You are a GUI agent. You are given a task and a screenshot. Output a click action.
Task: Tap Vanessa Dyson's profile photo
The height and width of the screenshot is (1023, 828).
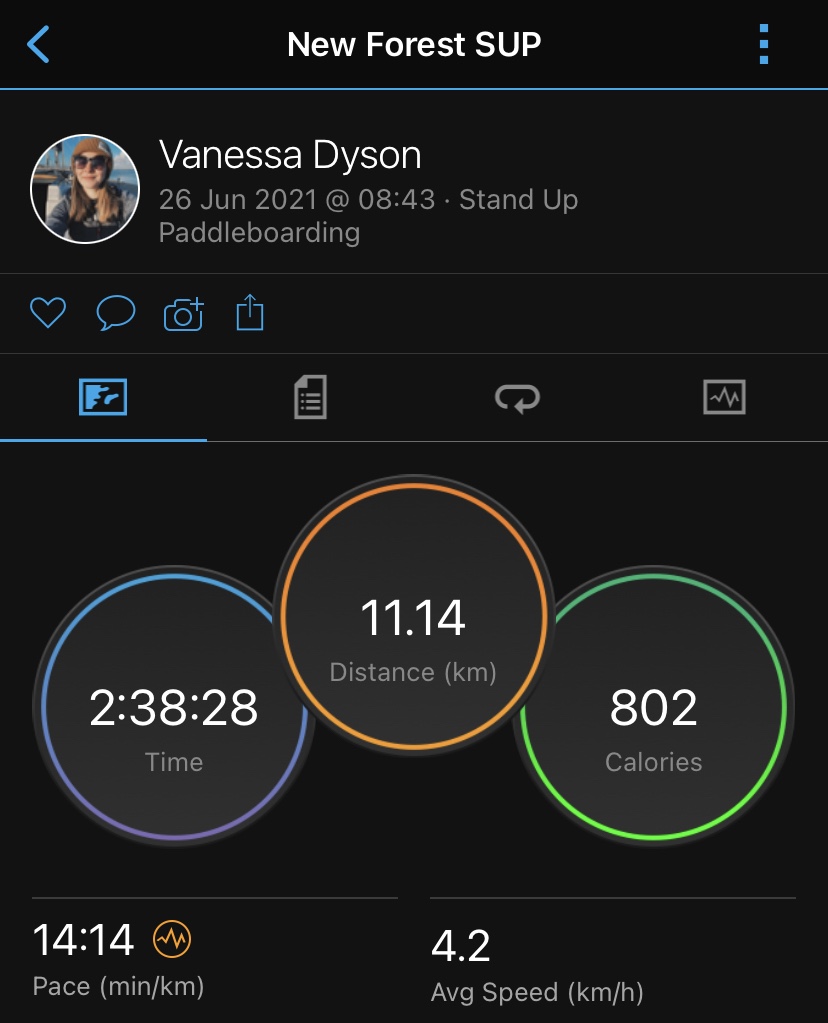(85, 190)
